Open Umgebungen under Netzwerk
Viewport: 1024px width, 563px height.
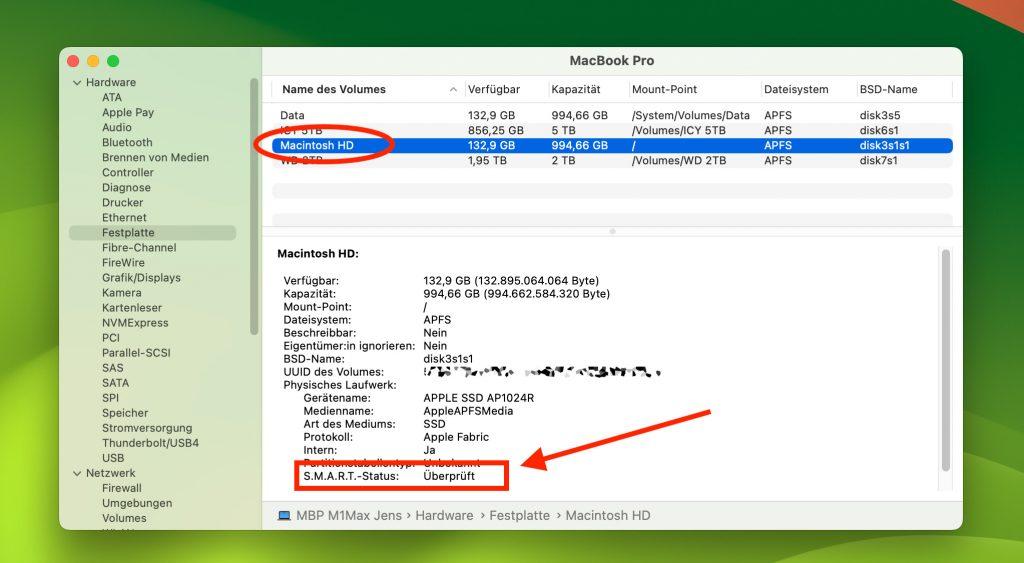click(x=137, y=503)
